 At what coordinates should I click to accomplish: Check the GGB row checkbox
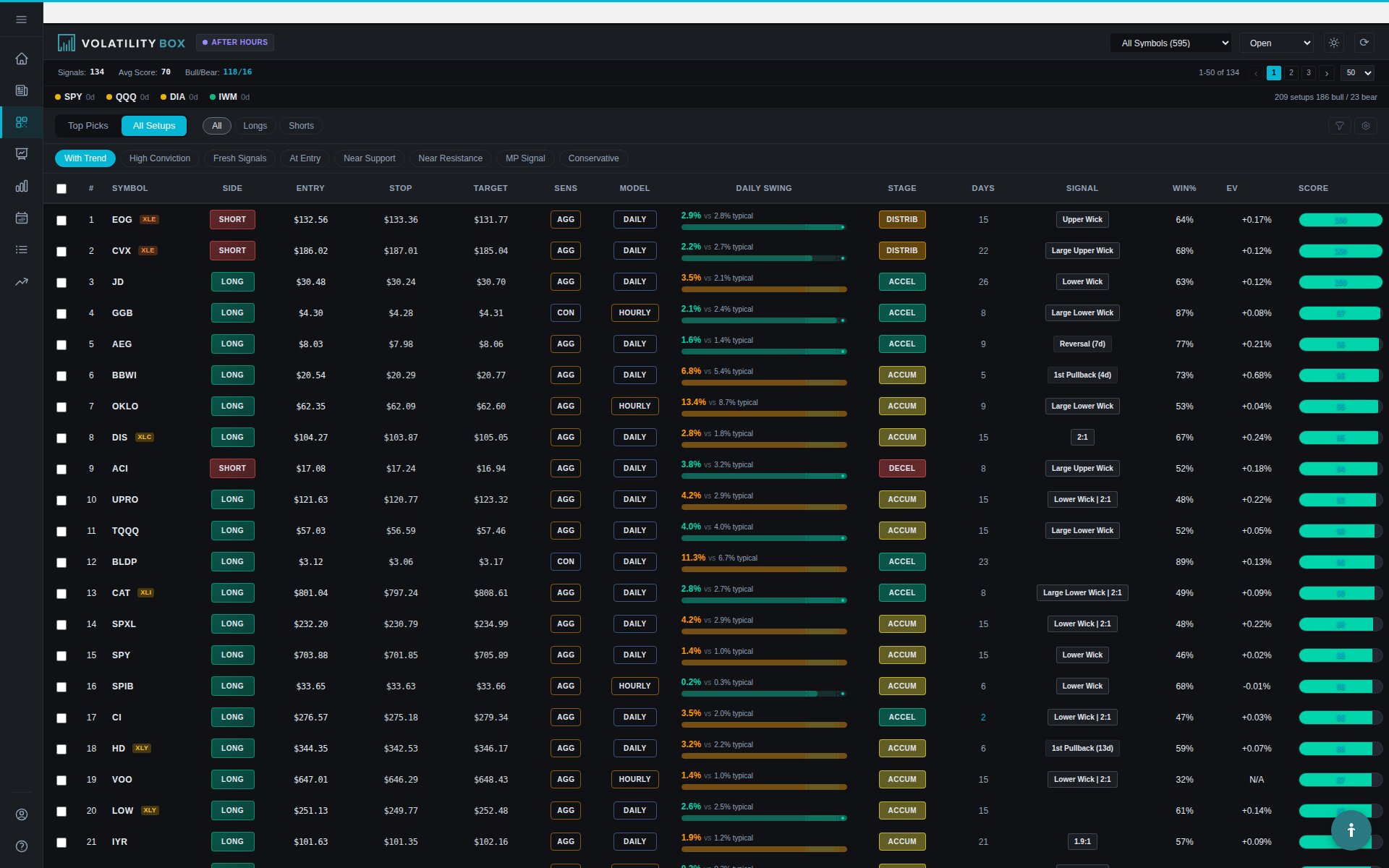(61, 314)
